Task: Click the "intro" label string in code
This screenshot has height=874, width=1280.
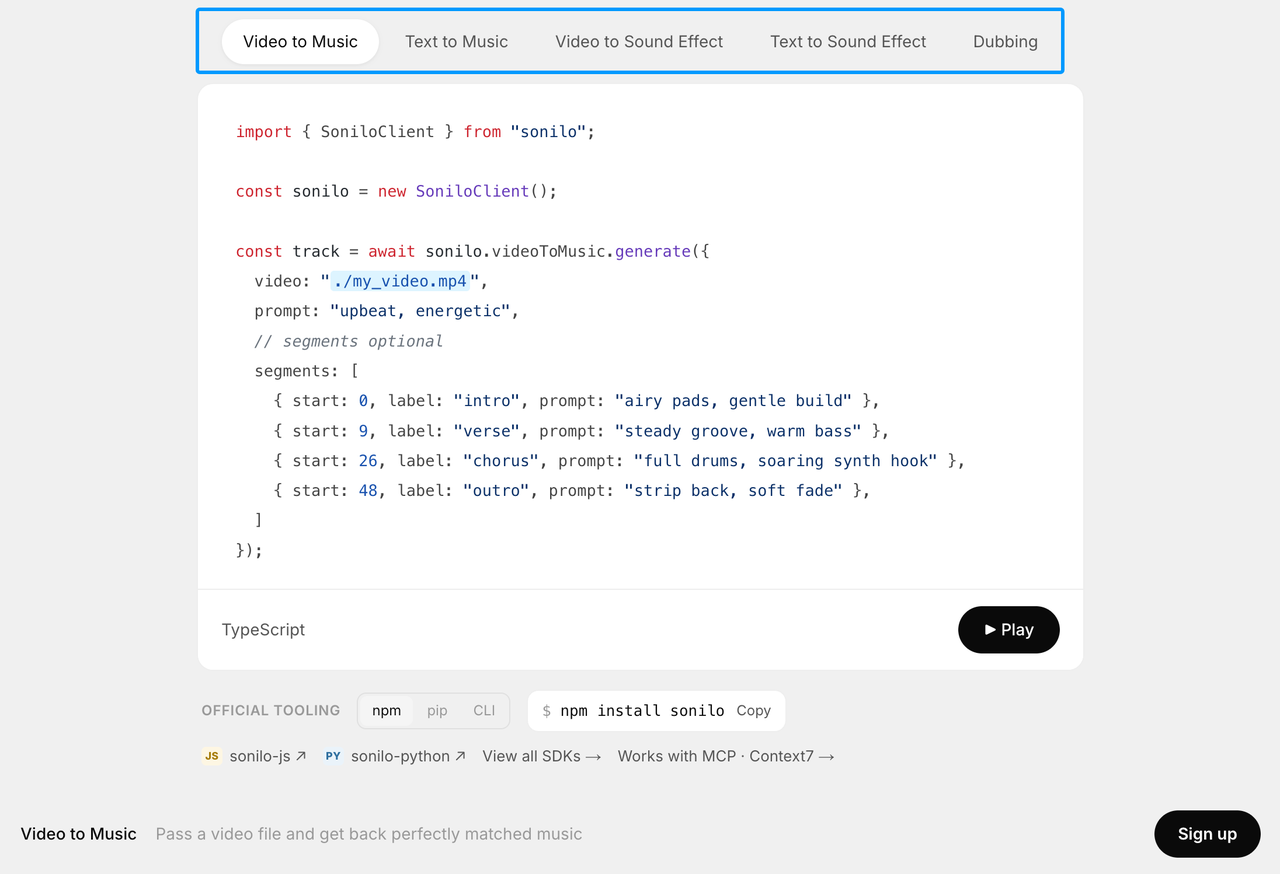Action: 487,401
